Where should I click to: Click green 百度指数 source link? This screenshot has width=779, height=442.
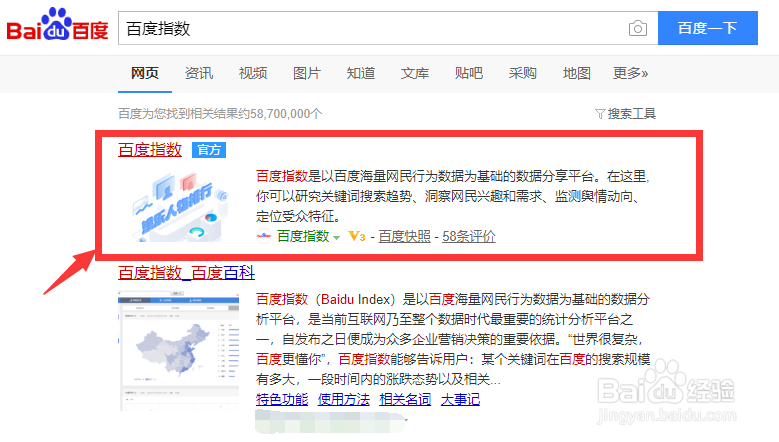pos(303,236)
